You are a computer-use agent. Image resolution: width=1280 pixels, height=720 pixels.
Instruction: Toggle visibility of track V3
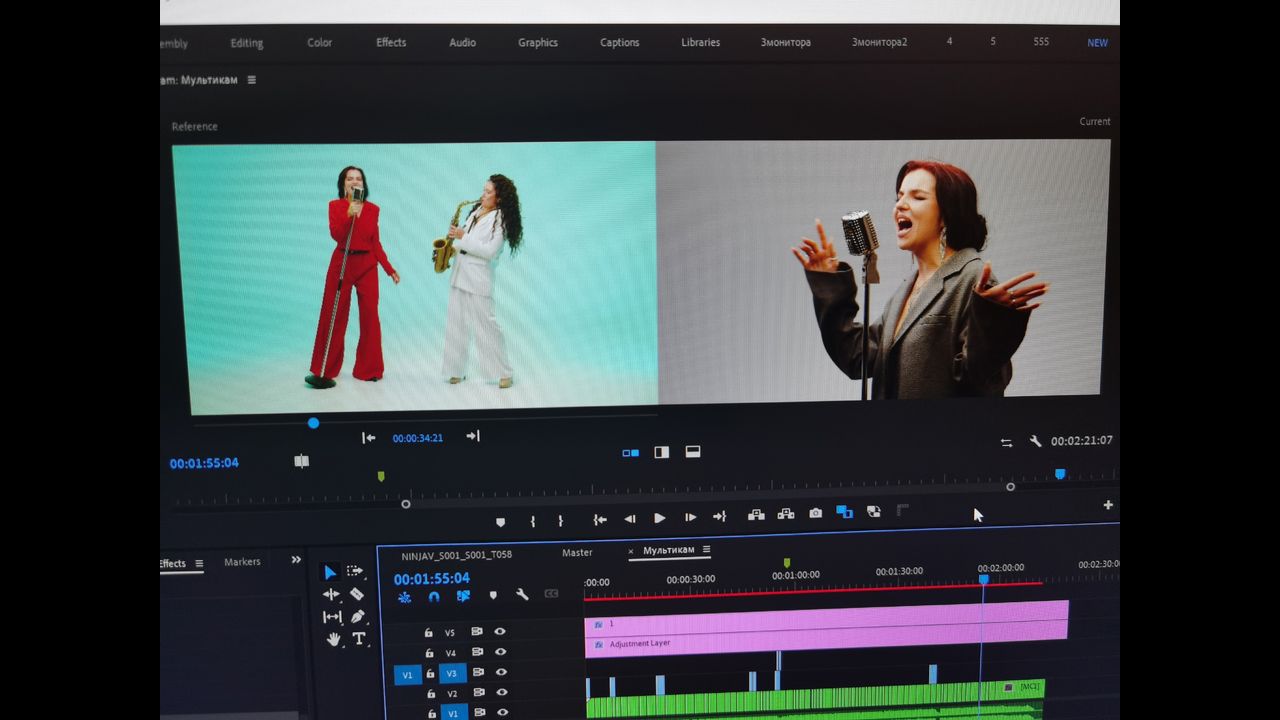501,673
